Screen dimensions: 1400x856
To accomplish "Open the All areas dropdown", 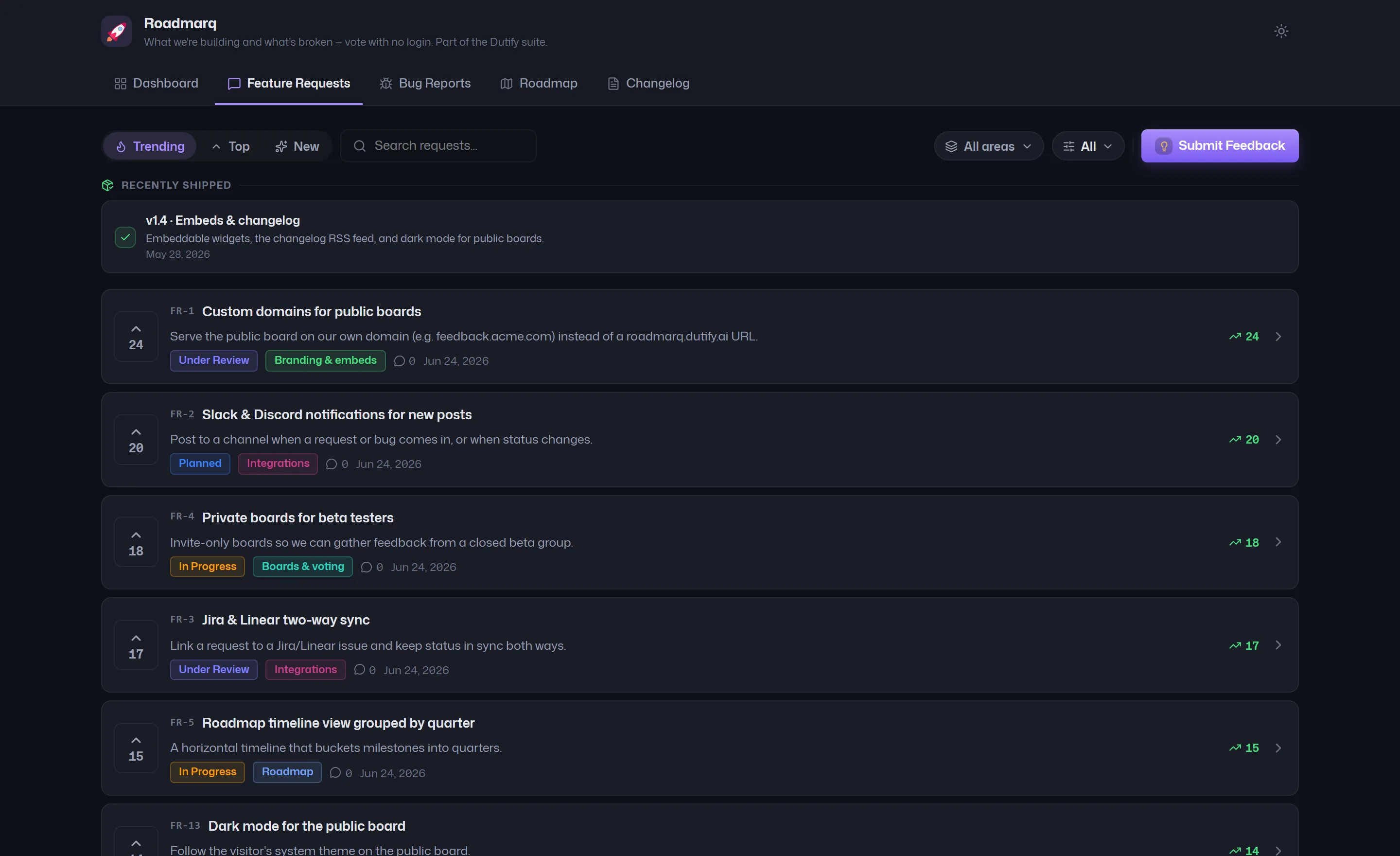I will [x=989, y=147].
